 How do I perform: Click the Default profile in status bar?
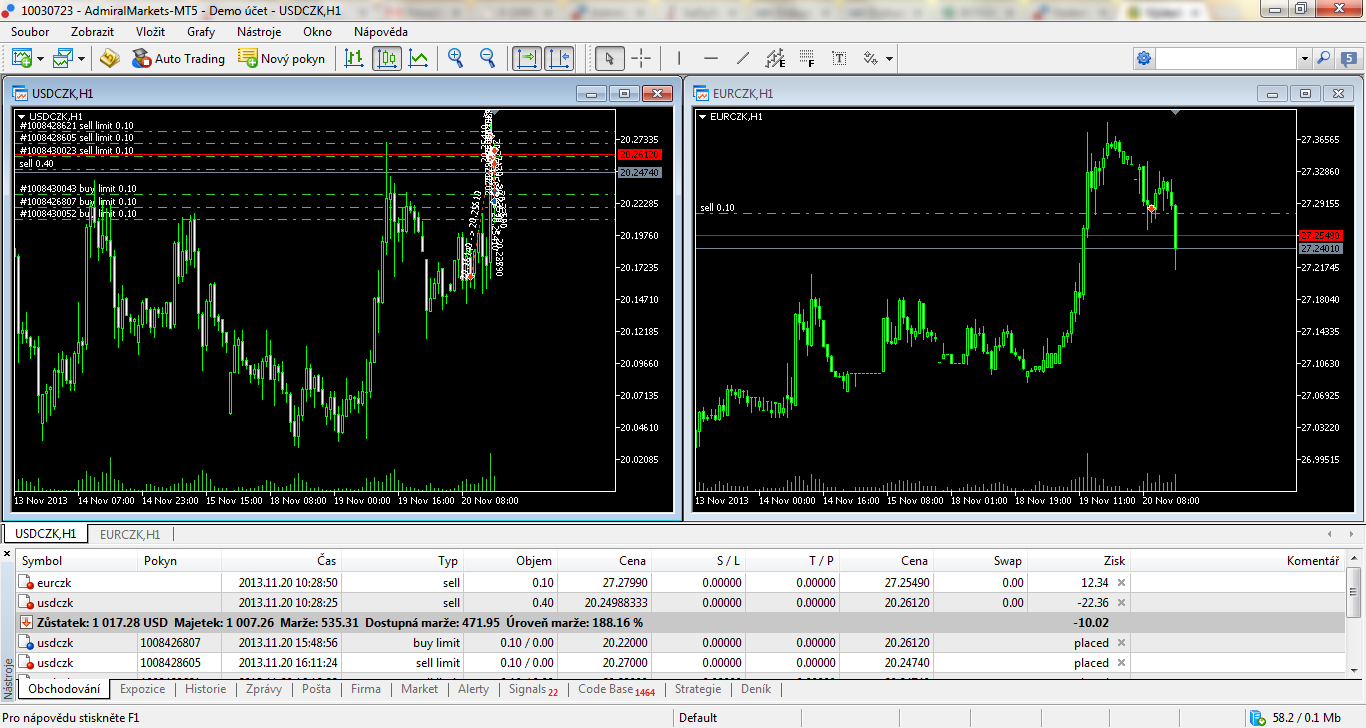697,717
